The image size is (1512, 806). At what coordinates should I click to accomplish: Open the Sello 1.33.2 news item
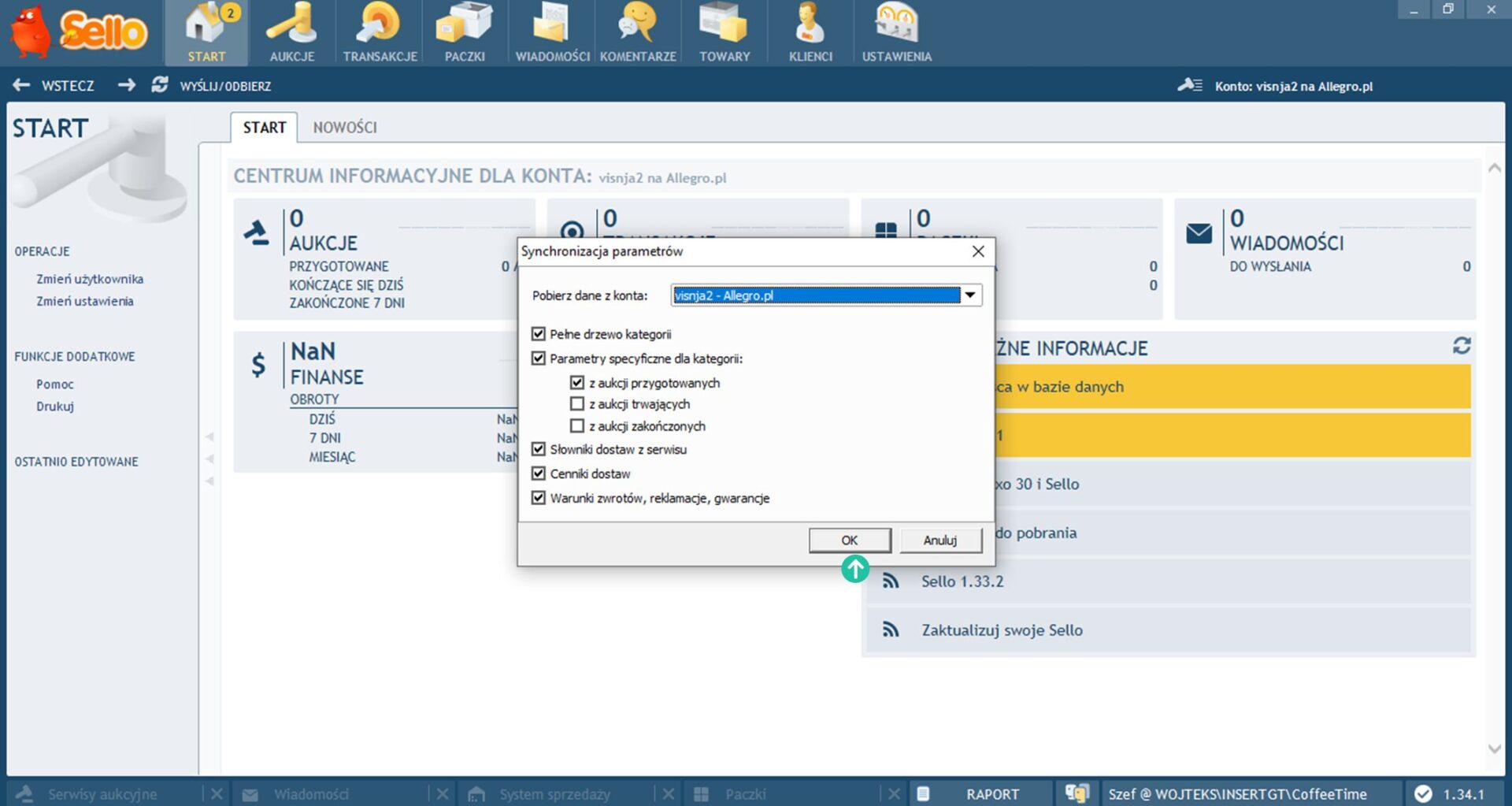(x=1169, y=581)
